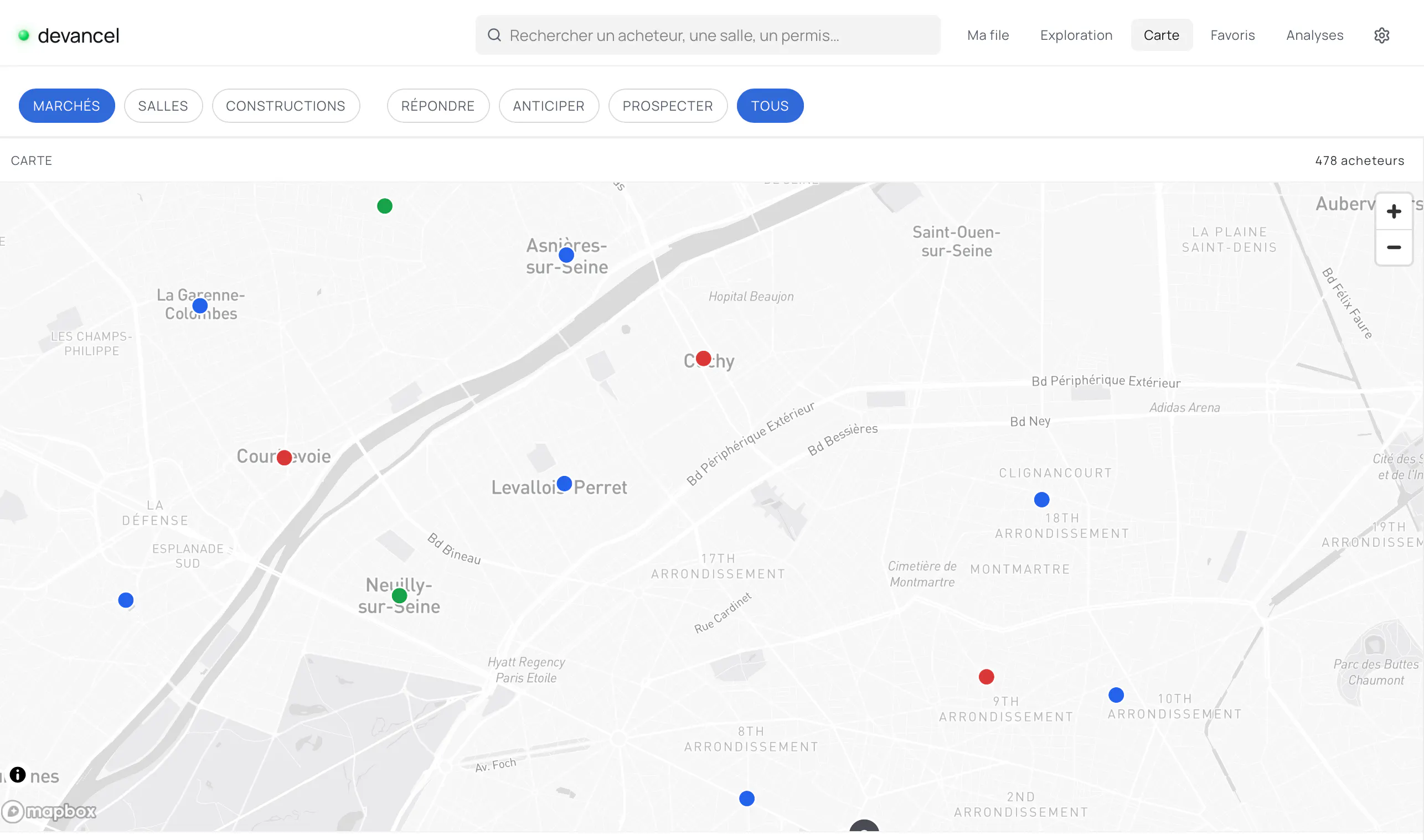1424x840 pixels.
Task: Click the blue marker below Clignancourt
Action: pyautogui.click(x=1041, y=500)
